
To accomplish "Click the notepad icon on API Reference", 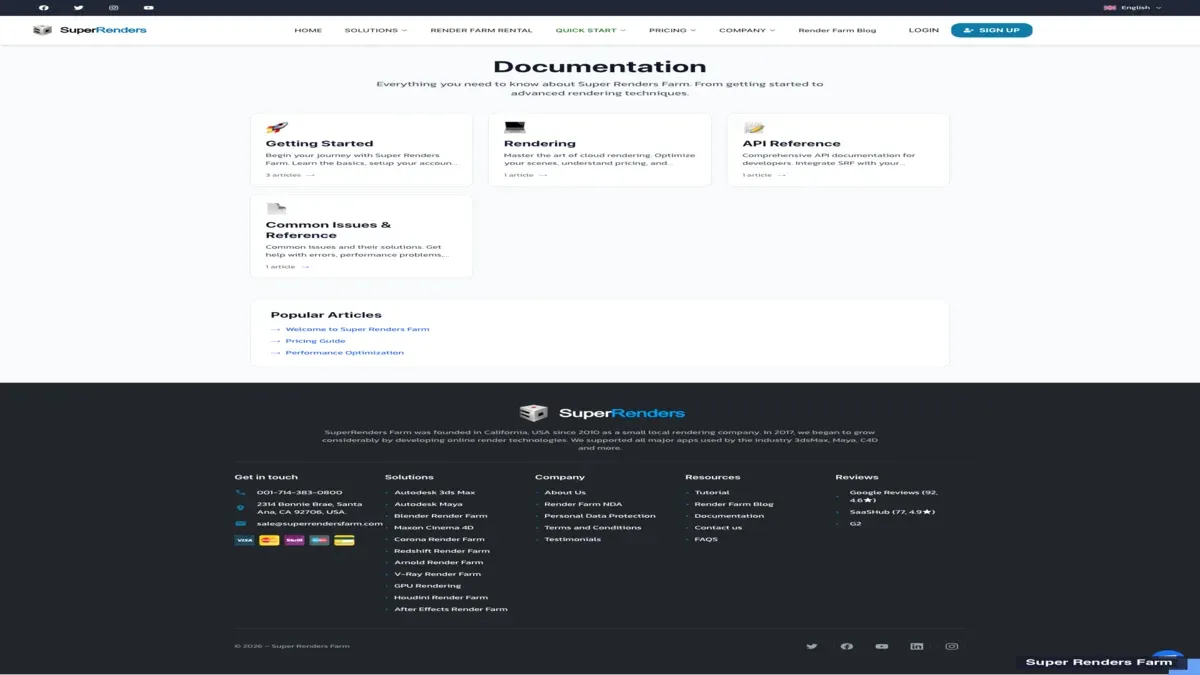I will [754, 128].
